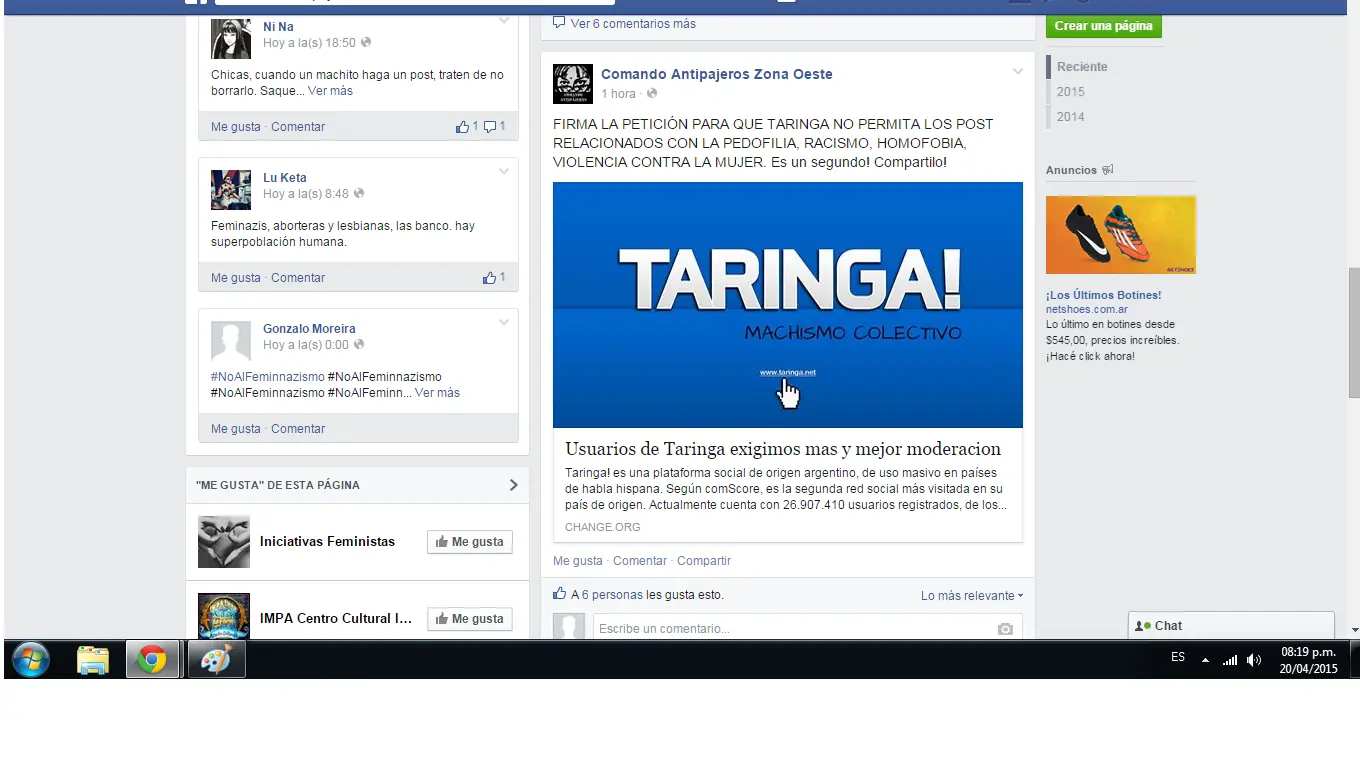Like Ni Na's post with 'Me gusta'
The width and height of the screenshot is (1360, 768).
tap(236, 127)
